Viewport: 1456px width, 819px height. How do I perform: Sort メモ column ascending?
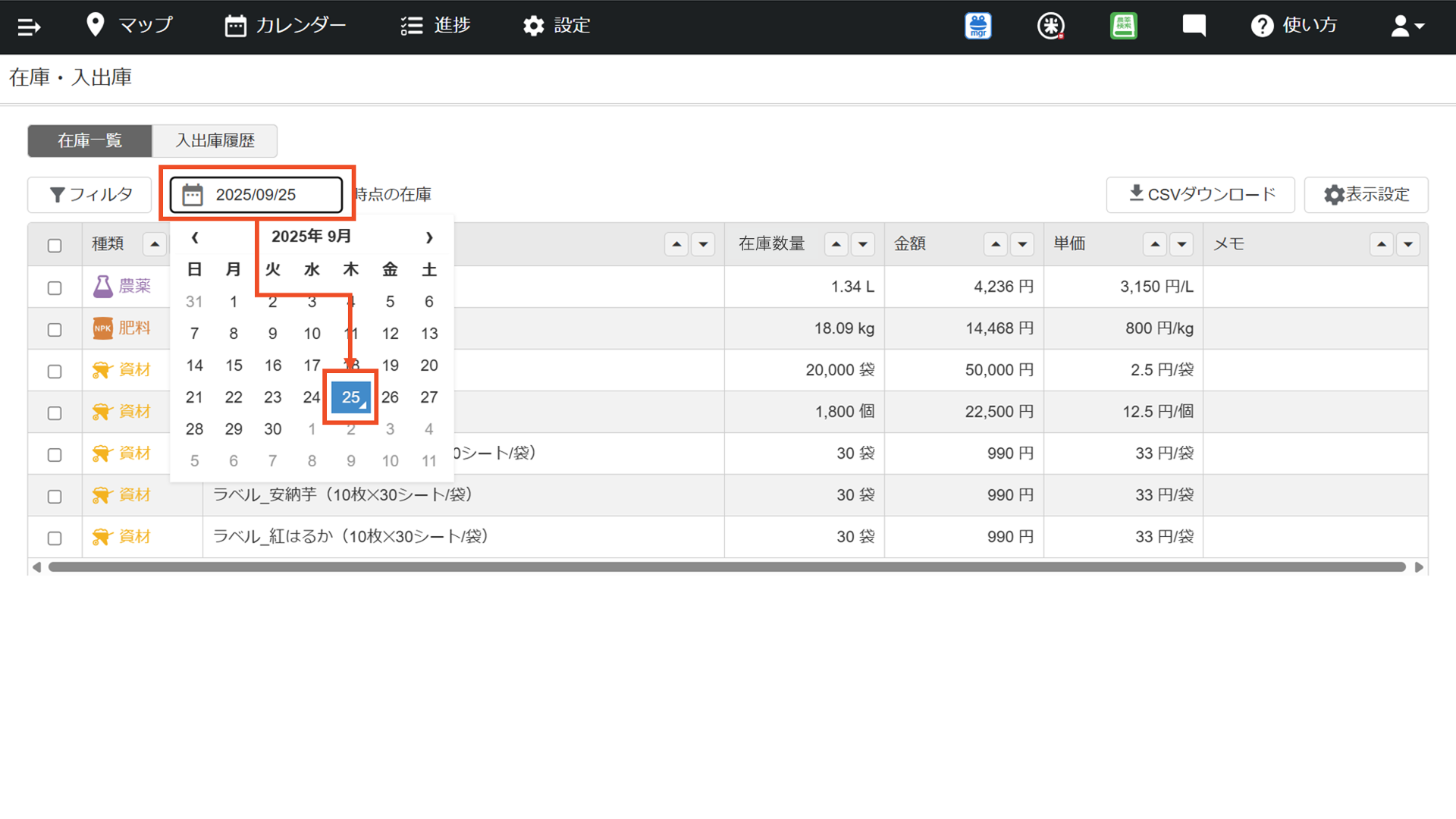click(1382, 244)
